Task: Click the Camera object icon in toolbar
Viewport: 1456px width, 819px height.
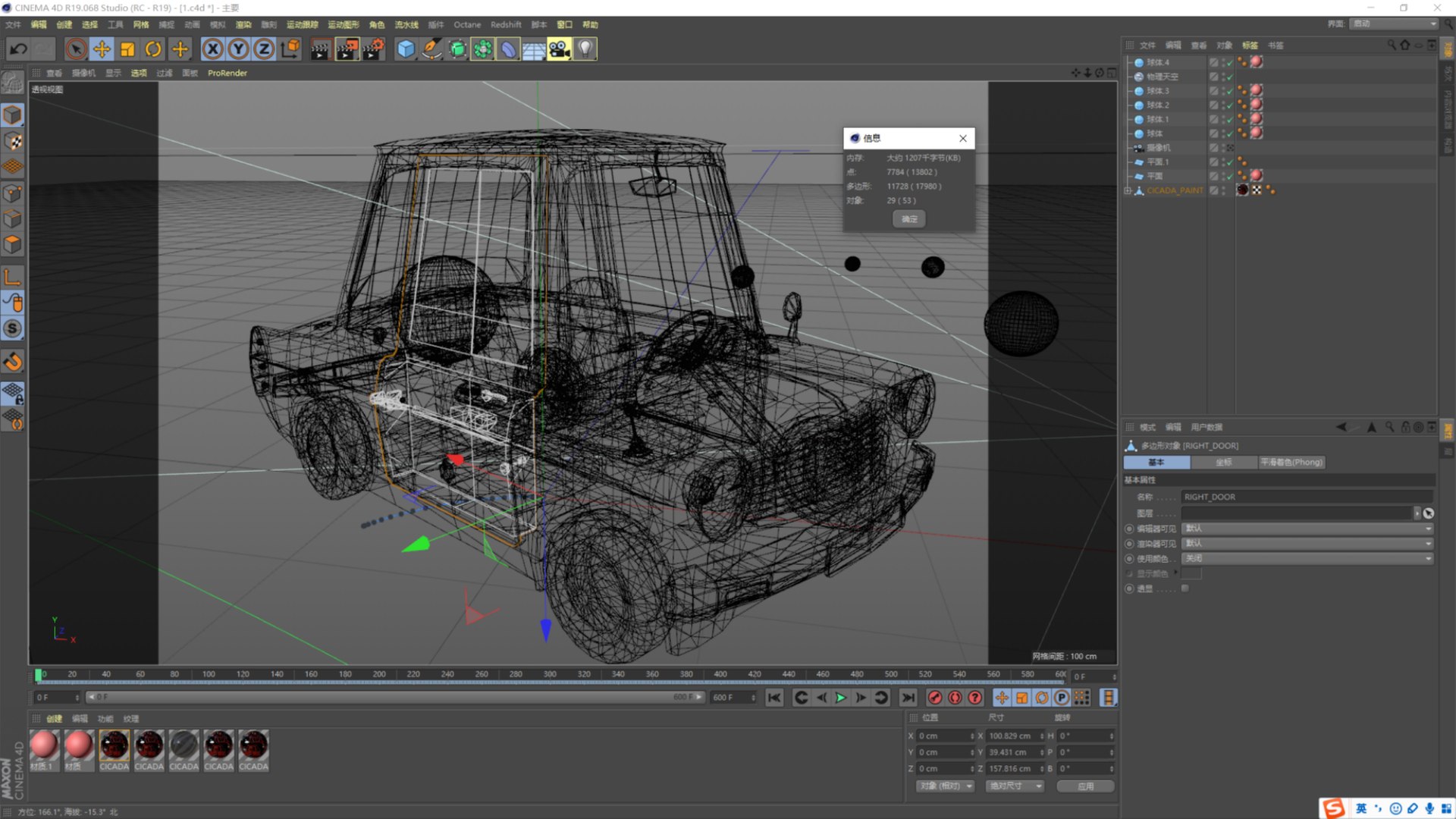Action: click(x=560, y=49)
